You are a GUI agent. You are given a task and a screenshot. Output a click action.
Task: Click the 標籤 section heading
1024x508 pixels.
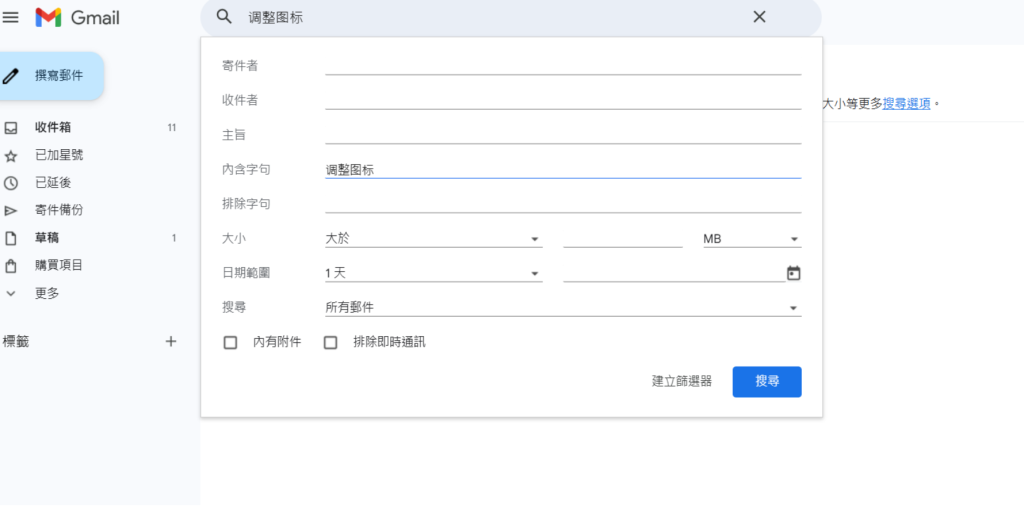(x=16, y=341)
